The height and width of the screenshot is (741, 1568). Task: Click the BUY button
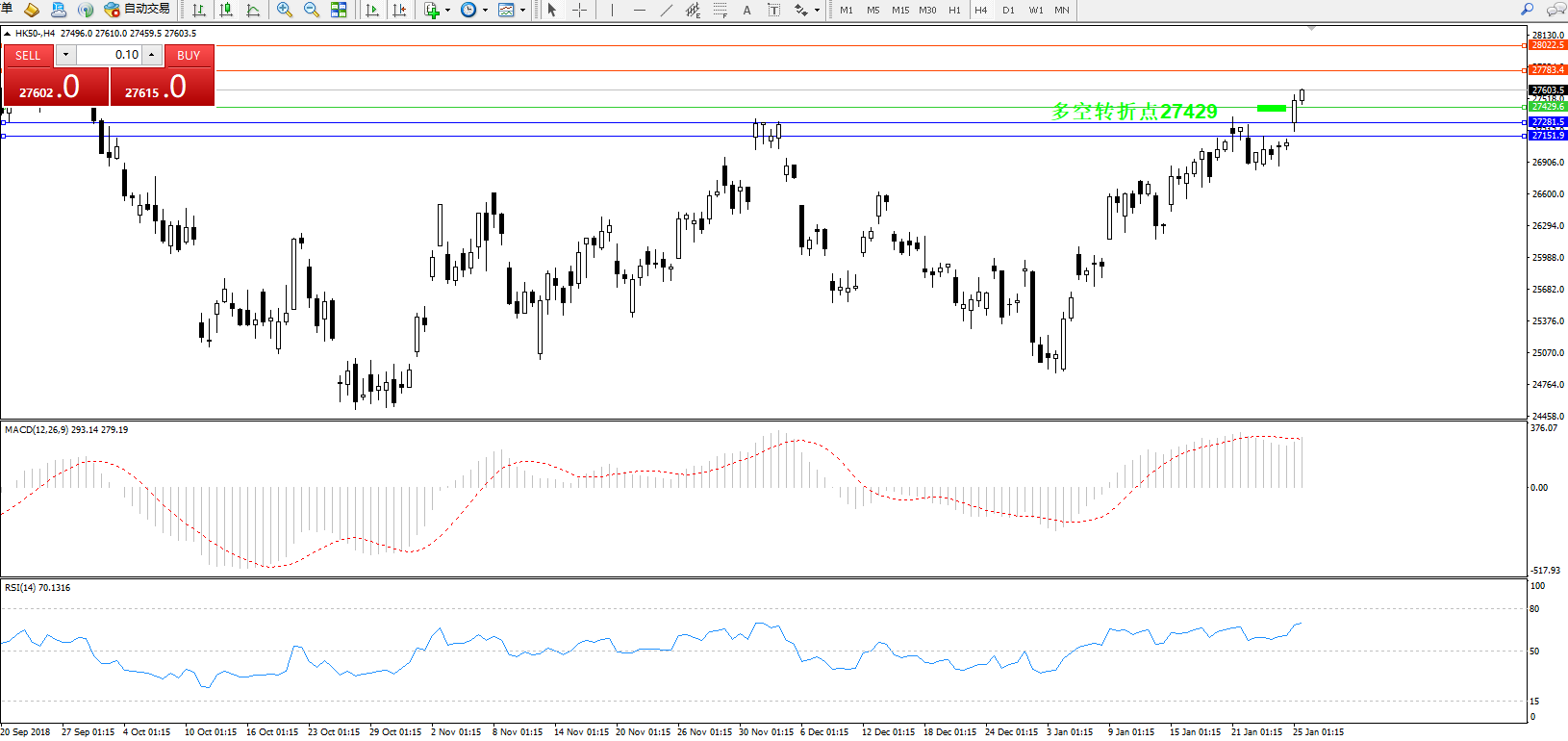pos(189,55)
